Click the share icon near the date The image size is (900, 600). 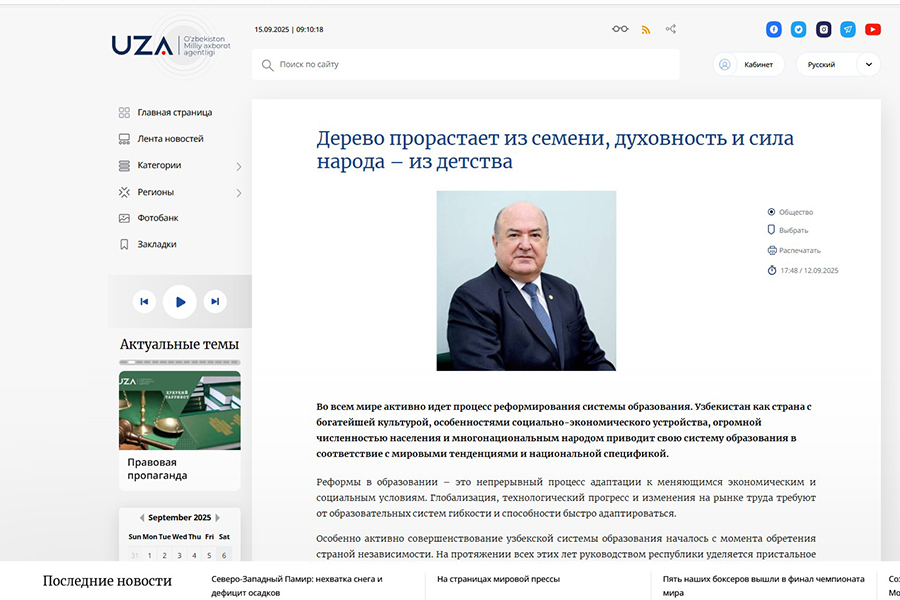click(x=670, y=29)
